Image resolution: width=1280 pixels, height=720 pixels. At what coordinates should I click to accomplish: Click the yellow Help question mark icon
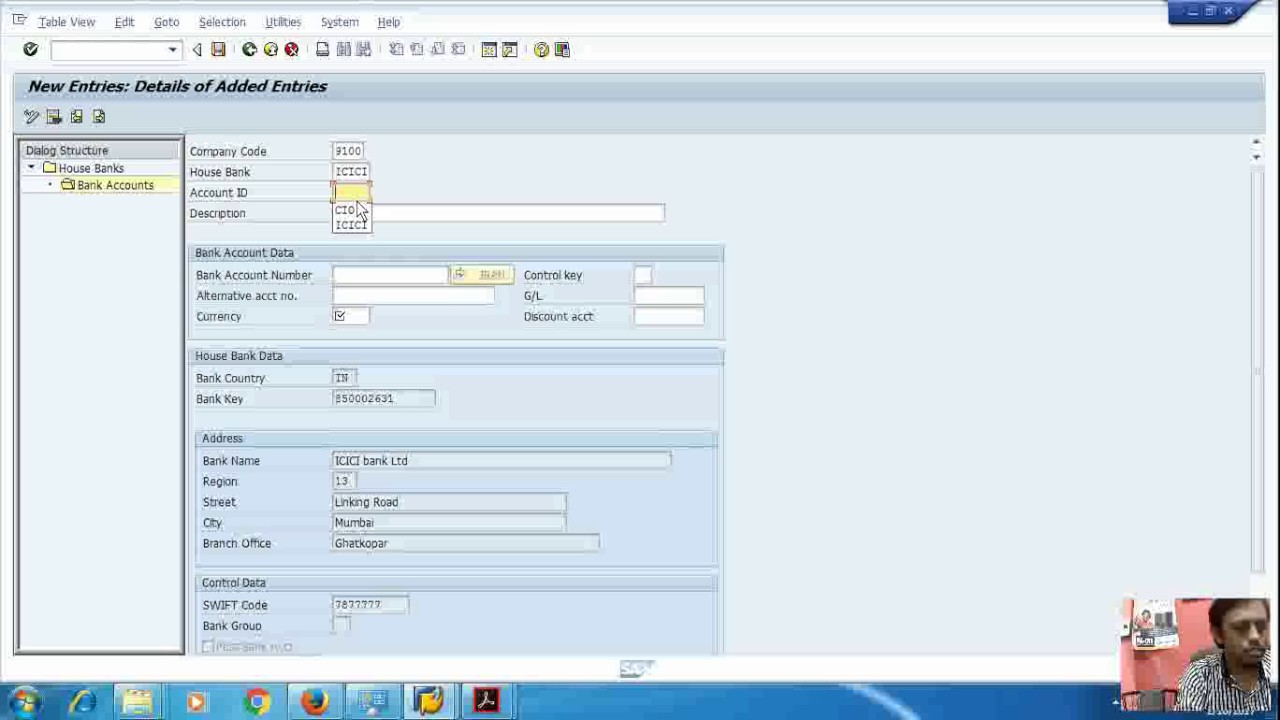coord(541,49)
